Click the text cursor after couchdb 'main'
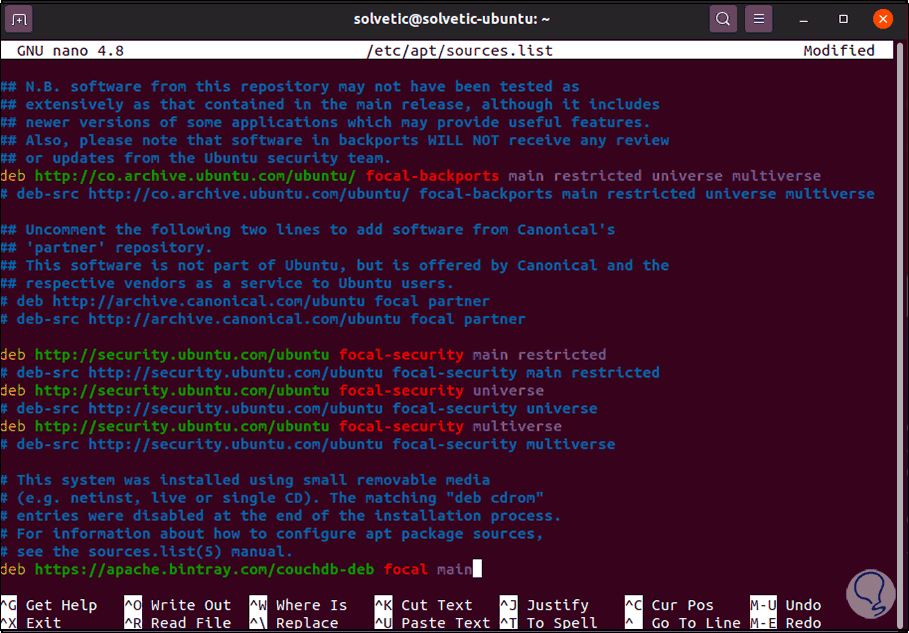Screen dimensions: 909x633 [x=477, y=570]
